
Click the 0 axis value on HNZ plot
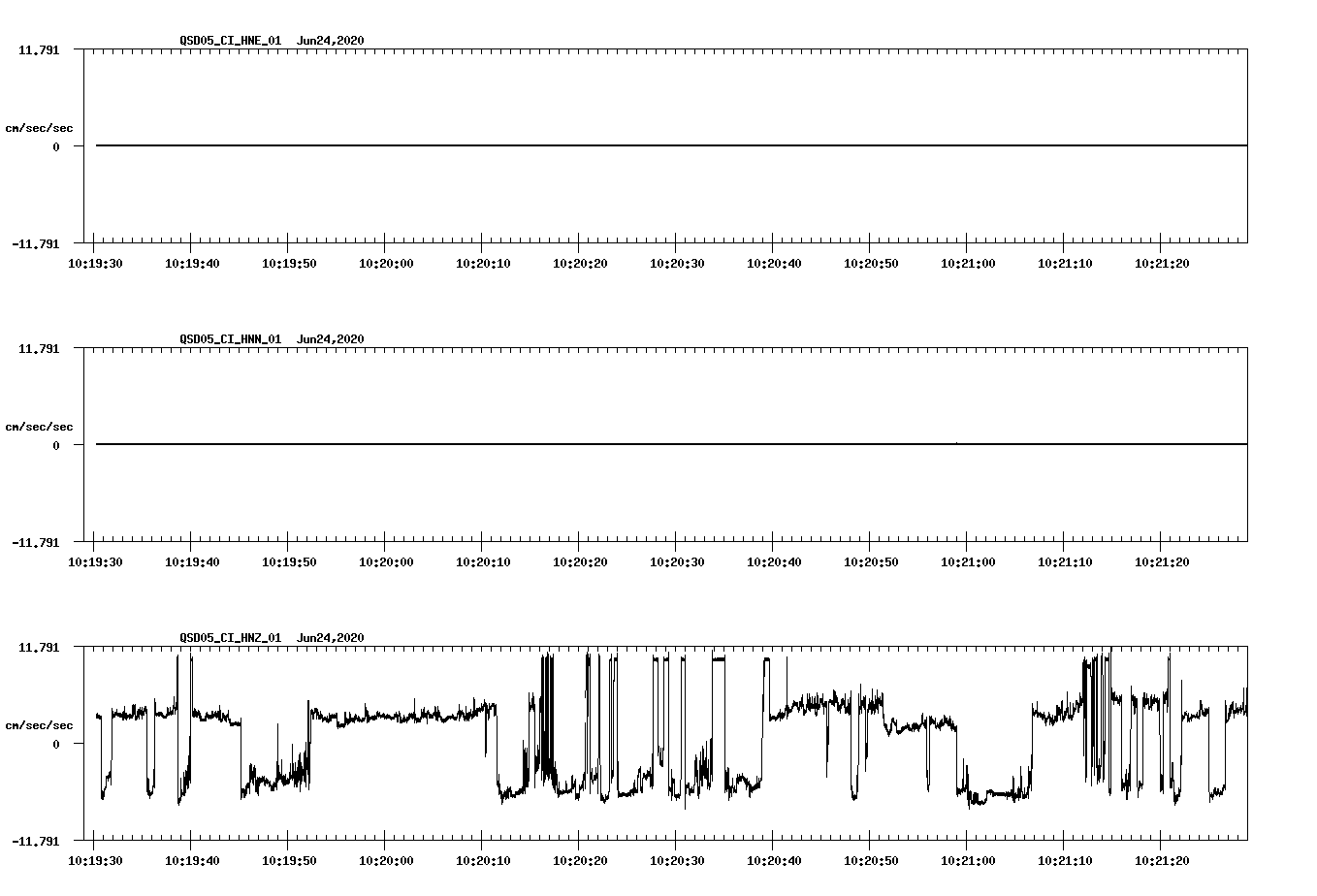pyautogui.click(x=56, y=744)
